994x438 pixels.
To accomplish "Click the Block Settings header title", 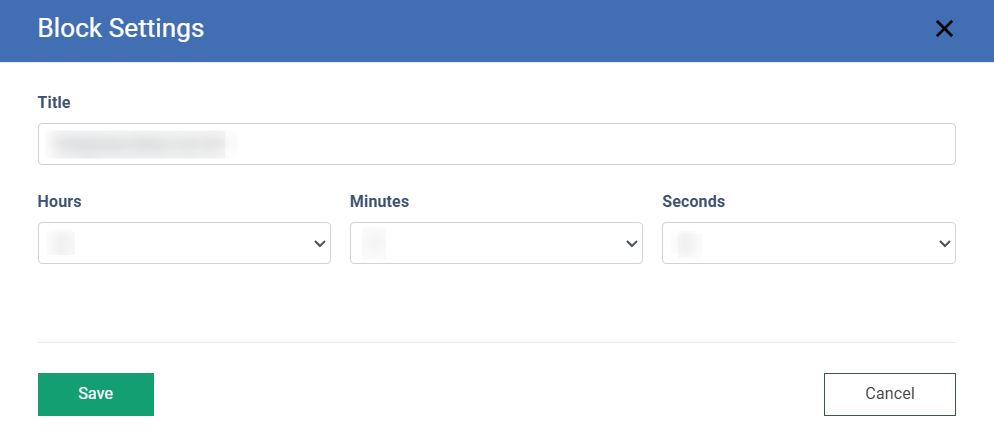I will coord(121,29).
